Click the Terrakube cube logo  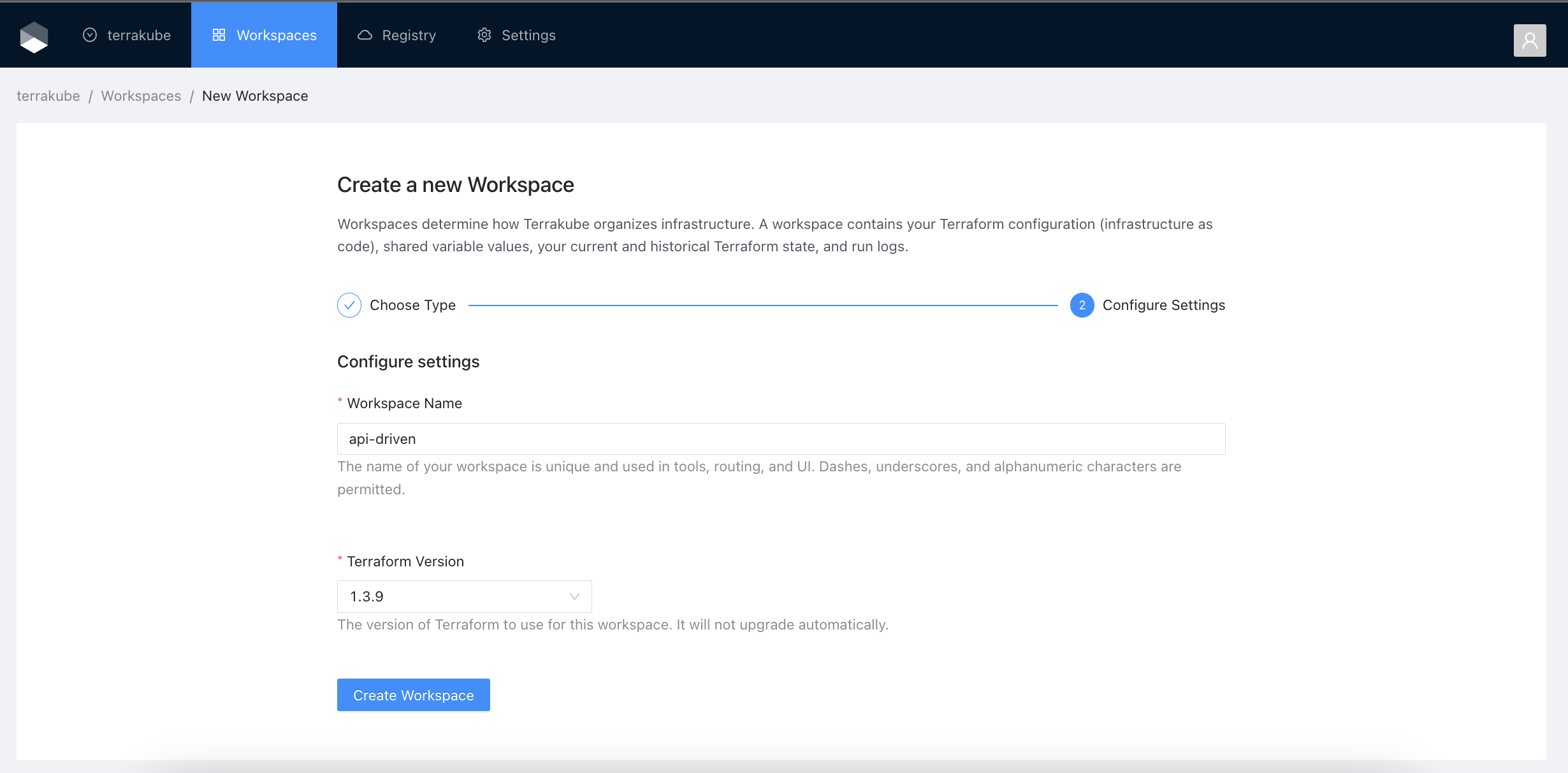34,37
